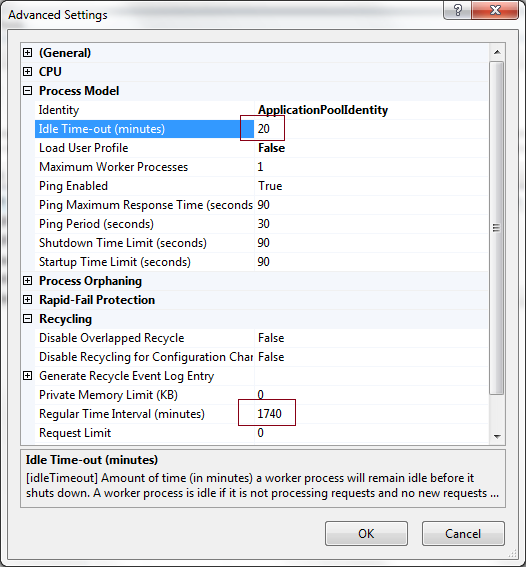526x567 pixels.
Task: Click the help question mark icon
Action: pyautogui.click(x=457, y=10)
